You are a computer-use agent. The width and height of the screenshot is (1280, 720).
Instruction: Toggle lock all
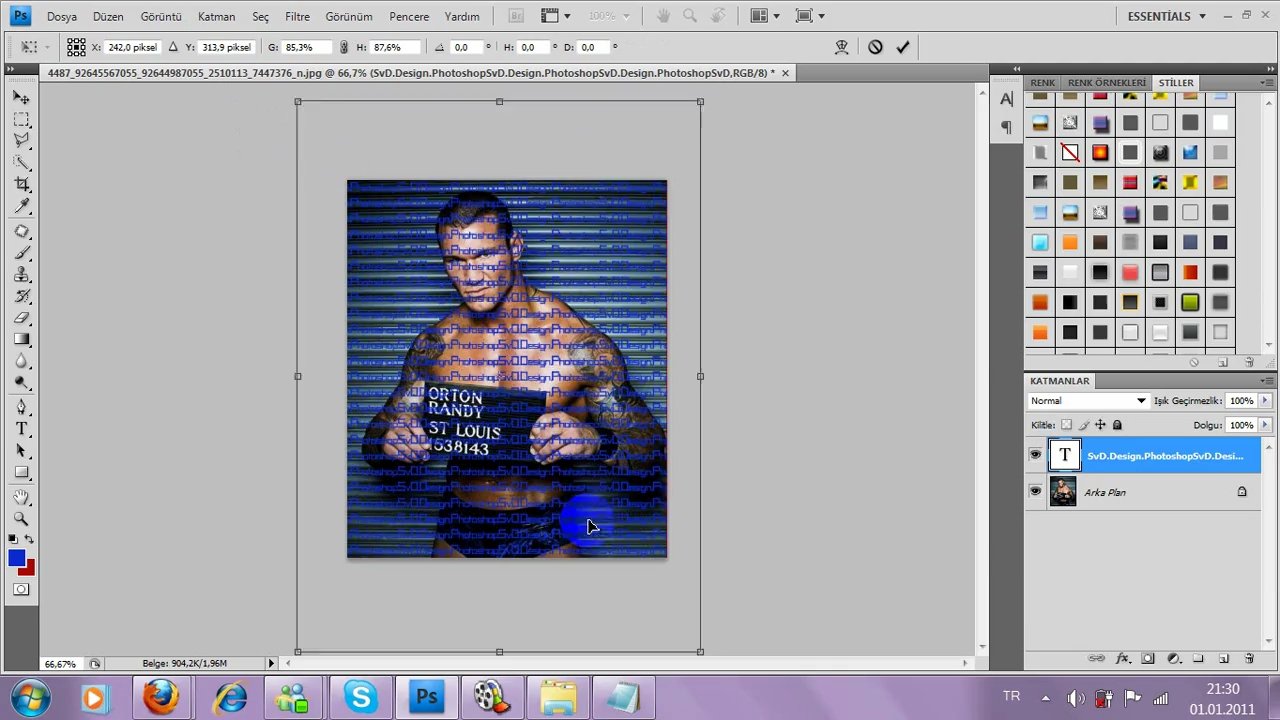click(1117, 425)
